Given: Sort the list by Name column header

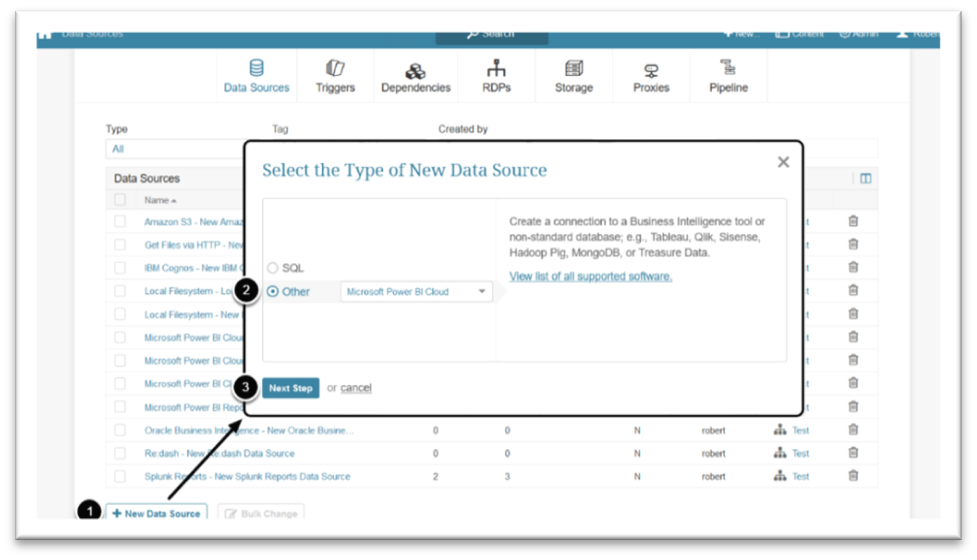Looking at the screenshot, I should pos(160,200).
